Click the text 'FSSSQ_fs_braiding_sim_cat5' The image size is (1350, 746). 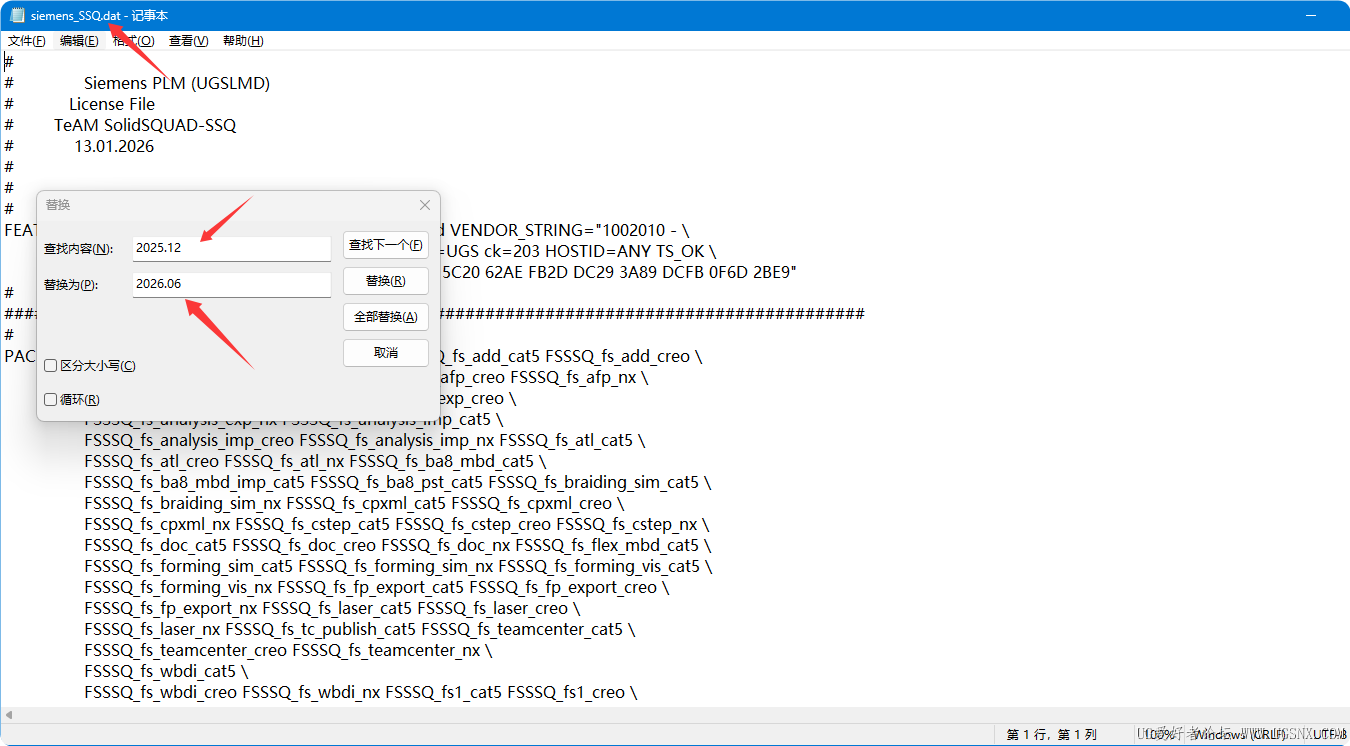coord(594,482)
